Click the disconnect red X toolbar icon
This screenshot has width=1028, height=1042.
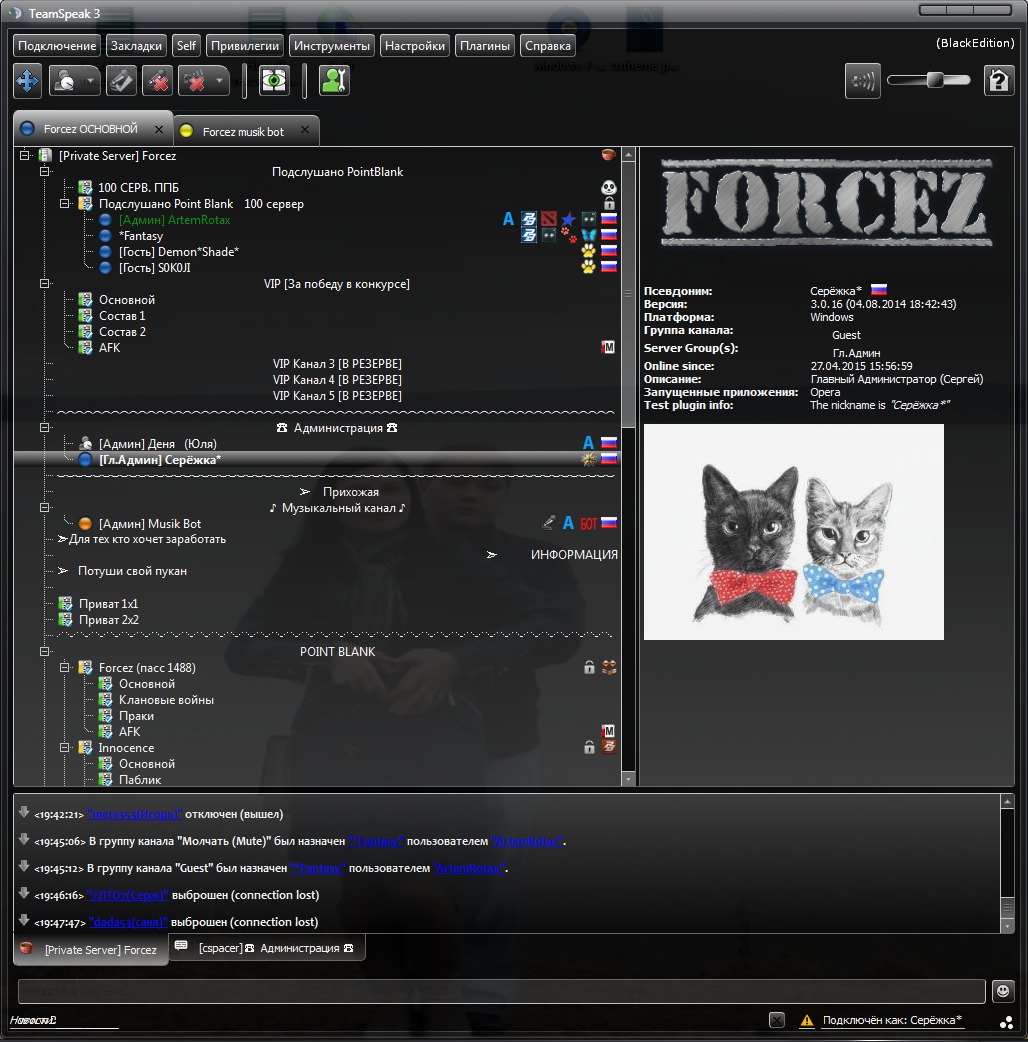click(121, 81)
